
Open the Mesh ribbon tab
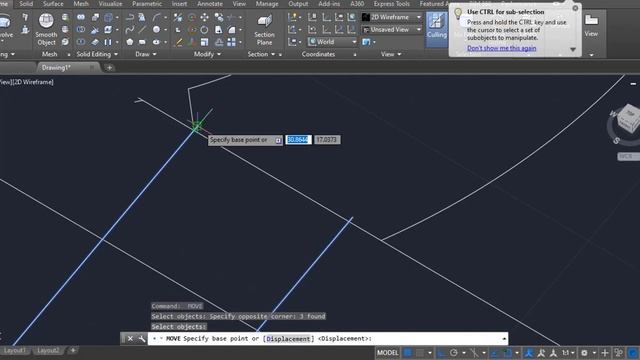81,4
